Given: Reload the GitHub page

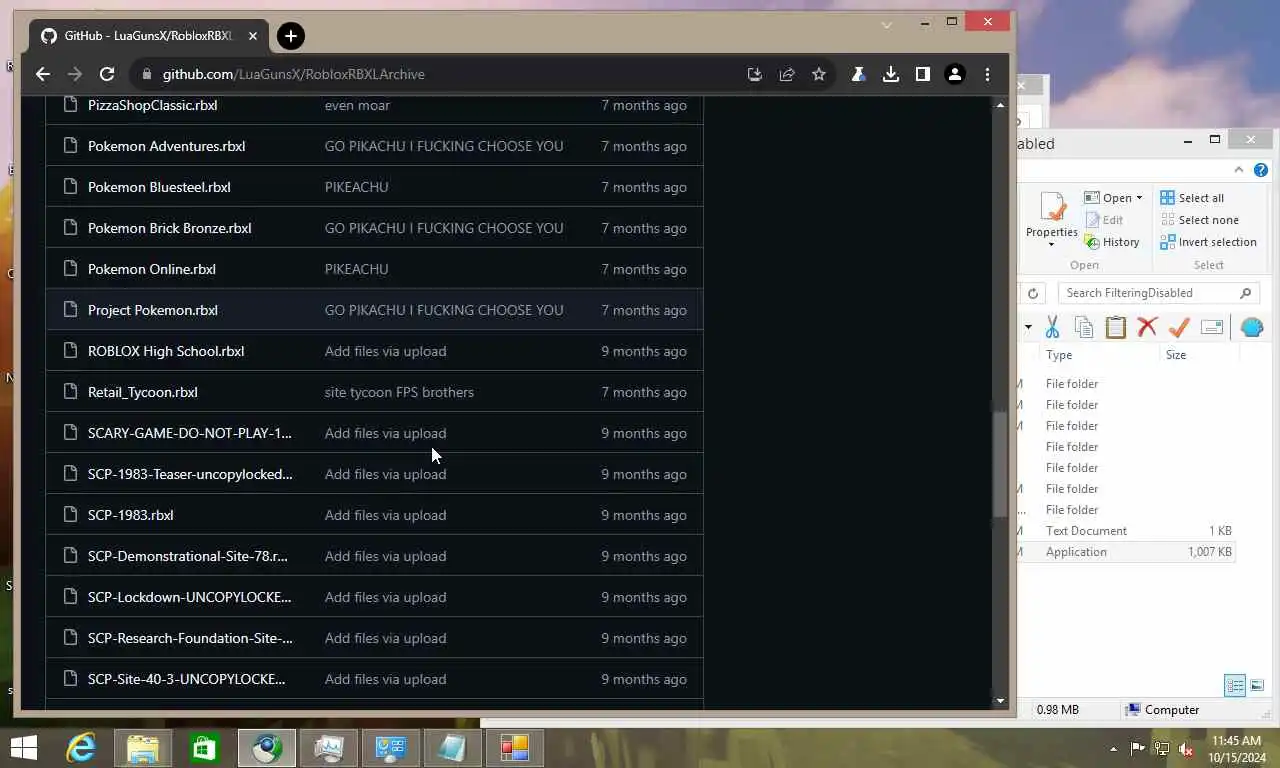Looking at the screenshot, I should (x=107, y=74).
